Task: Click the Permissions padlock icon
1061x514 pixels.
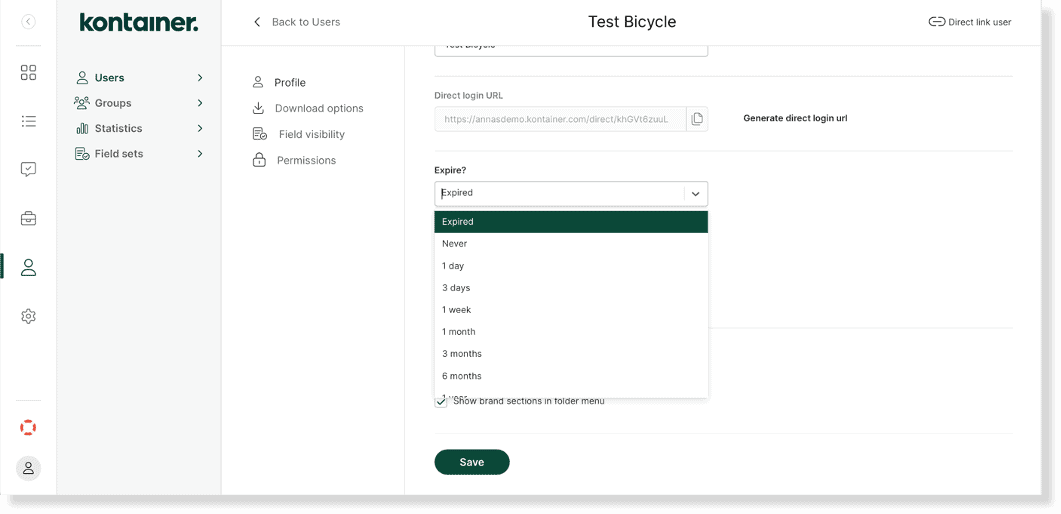Action: click(258, 160)
